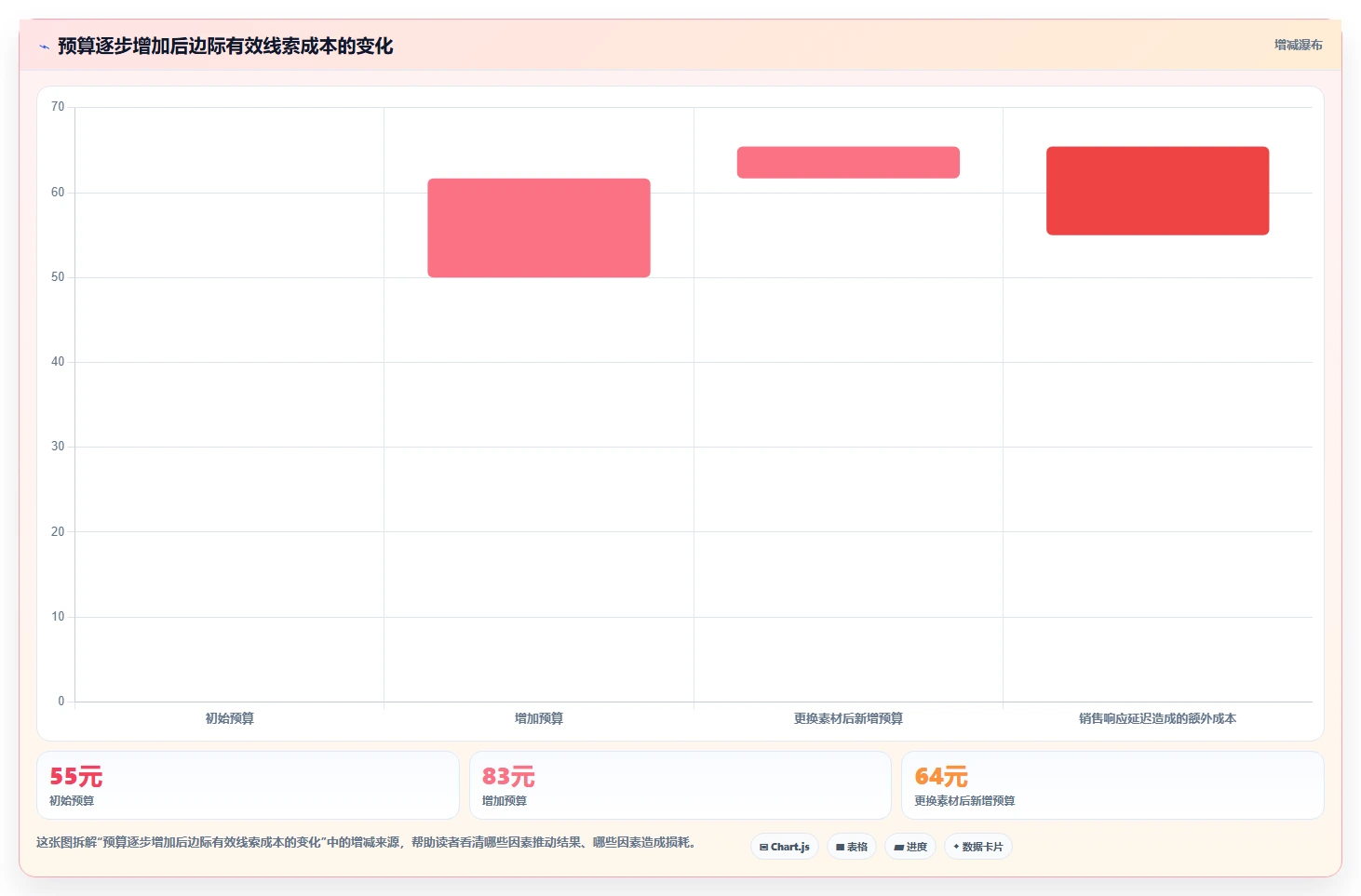Click the y-axis value 30
The width and height of the screenshot is (1361, 896).
point(58,447)
